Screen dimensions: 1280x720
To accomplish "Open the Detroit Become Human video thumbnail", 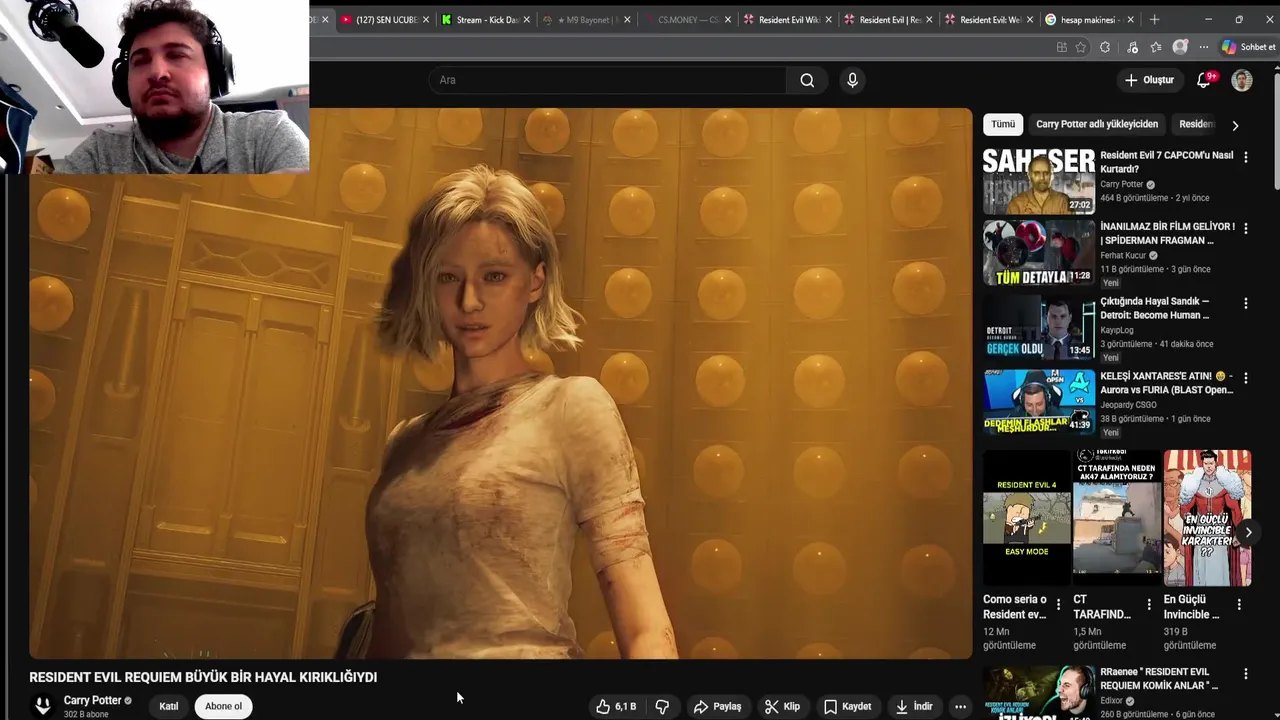I will click(x=1038, y=327).
